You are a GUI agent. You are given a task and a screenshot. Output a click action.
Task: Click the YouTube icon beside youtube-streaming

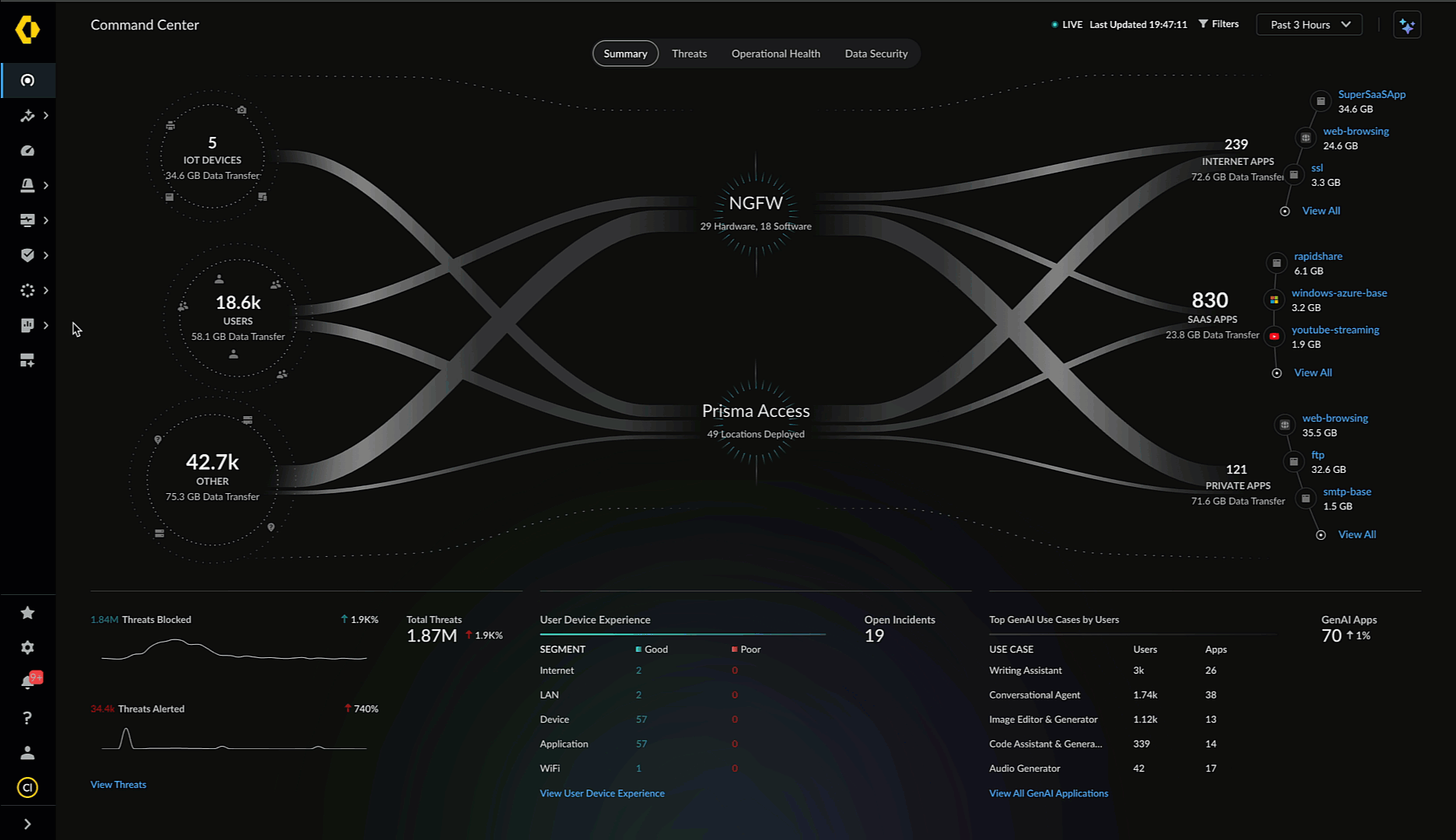coord(1274,337)
